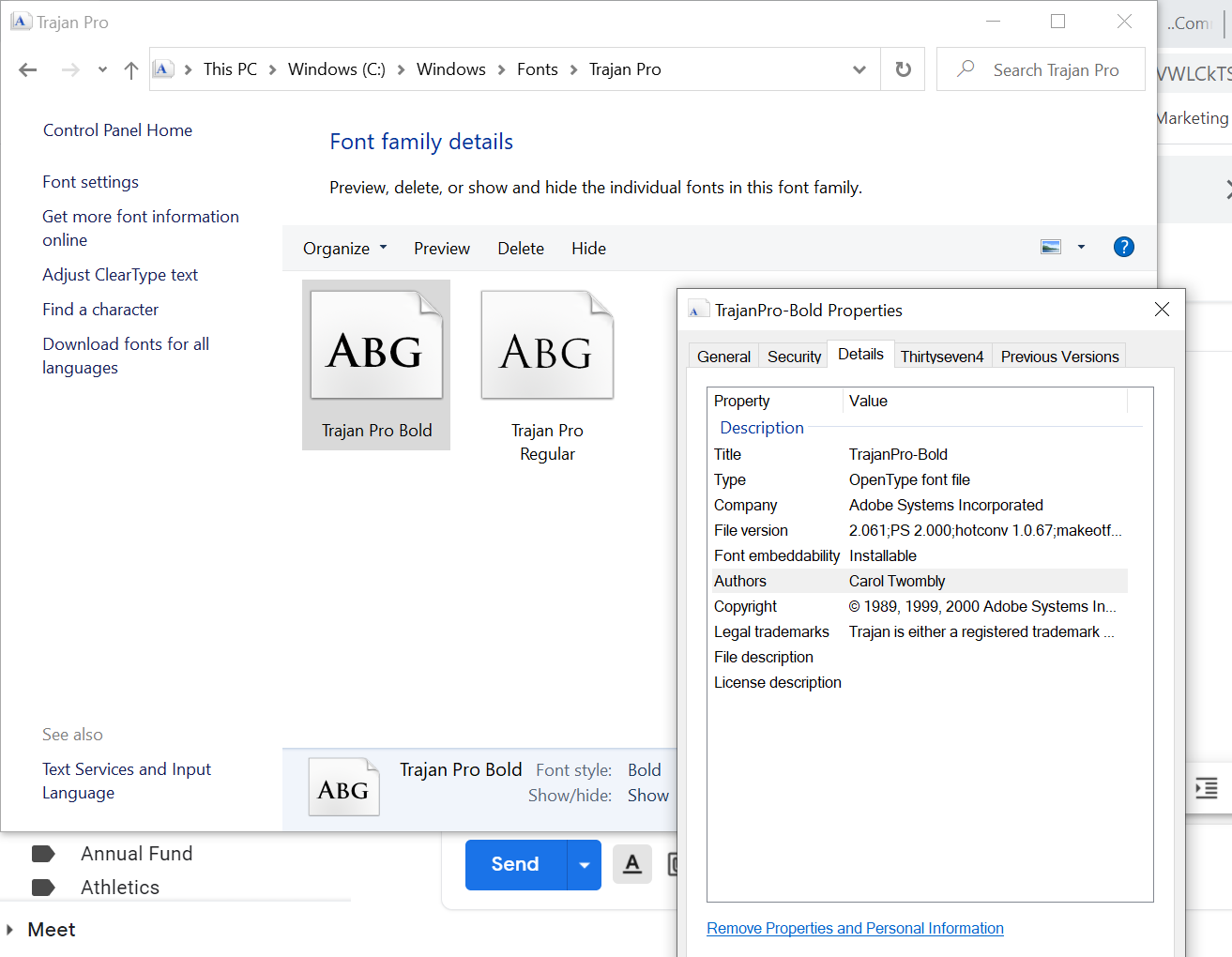The width and height of the screenshot is (1232, 957).
Task: Expand the Organize dropdown menu
Action: 344,249
